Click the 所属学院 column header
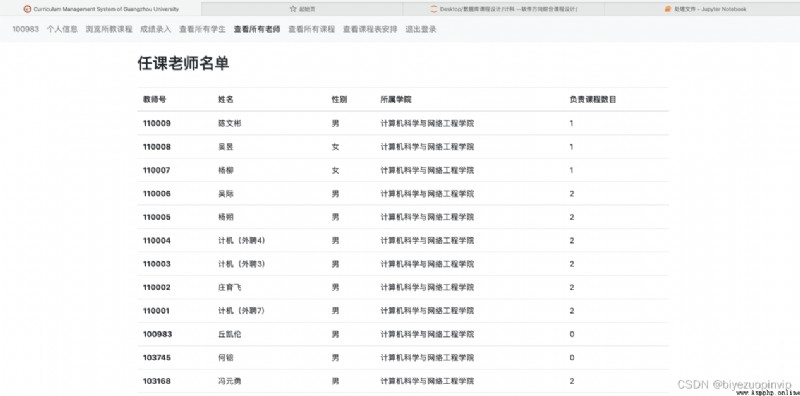Screen dimensions: 800x396 pos(395,100)
